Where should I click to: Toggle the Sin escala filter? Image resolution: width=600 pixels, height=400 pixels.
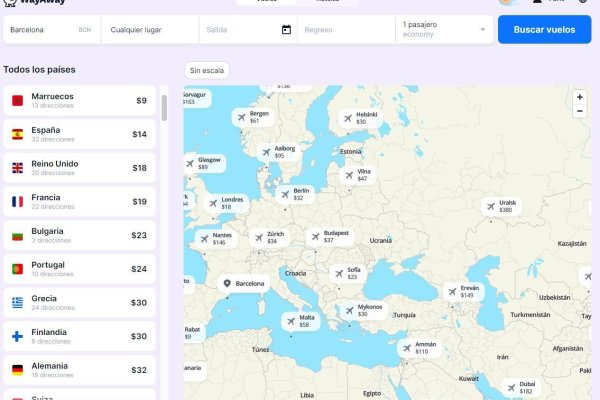207,71
